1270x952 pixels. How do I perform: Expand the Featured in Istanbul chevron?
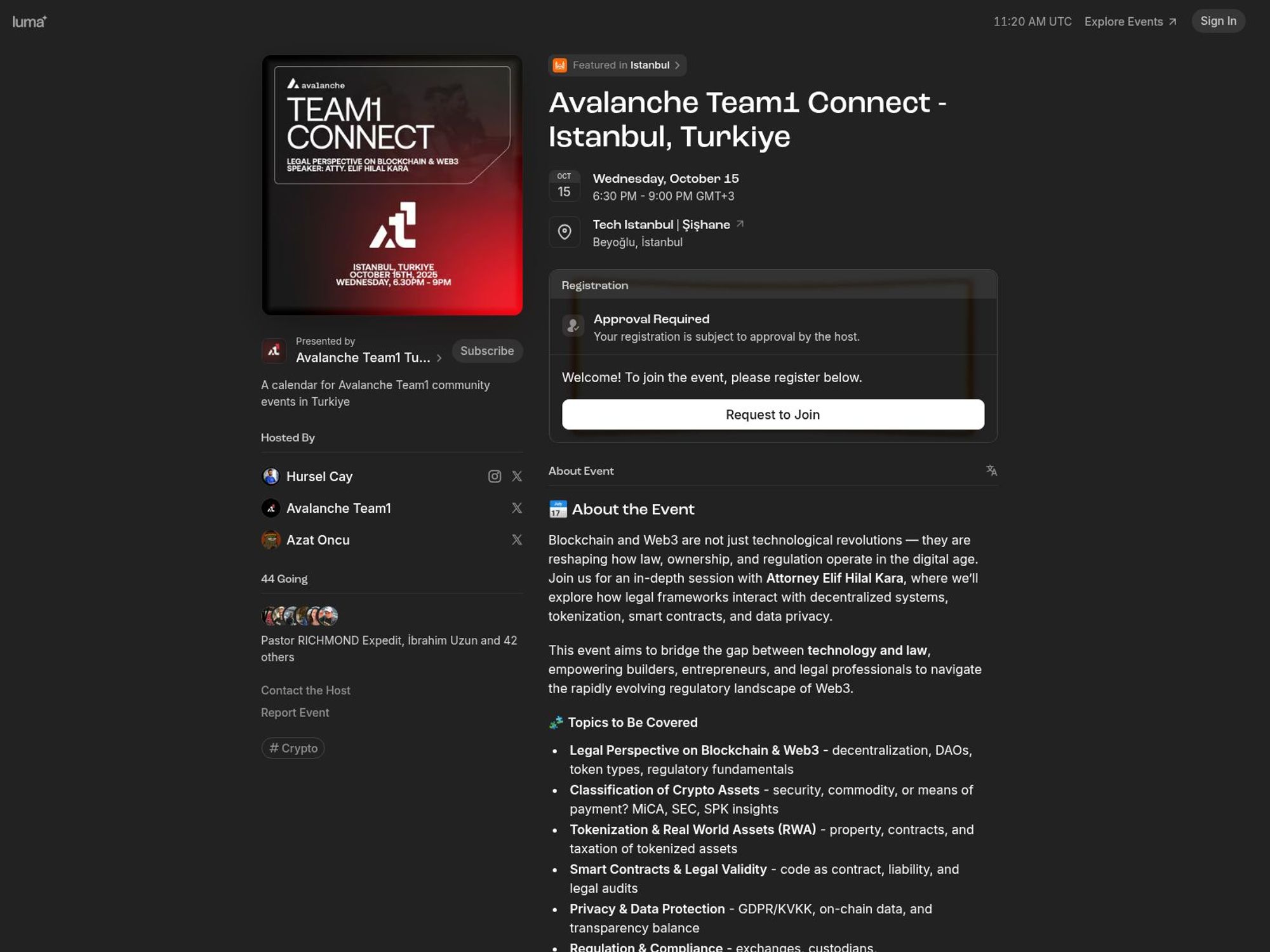(x=678, y=65)
